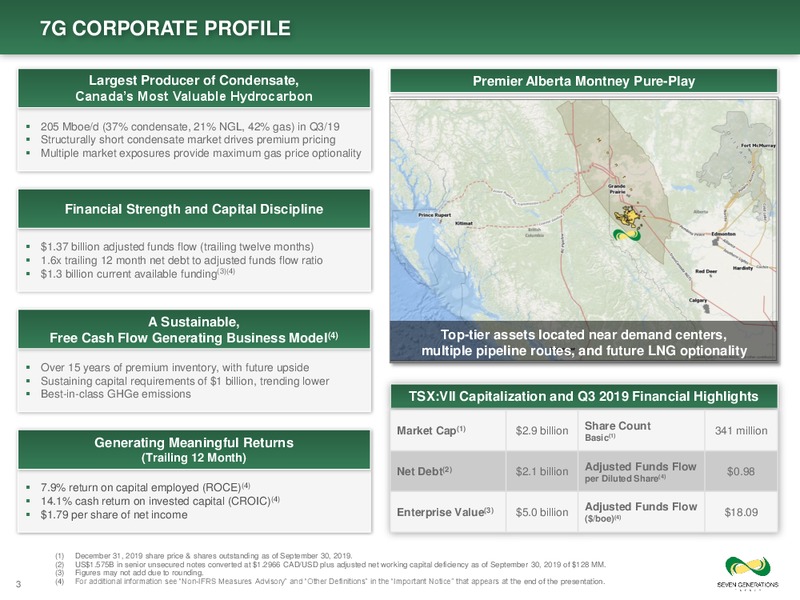The height and width of the screenshot is (600, 800).
Task: Click 'Adjusted Funds Flow per Diluted Share' cell
Action: (641, 471)
